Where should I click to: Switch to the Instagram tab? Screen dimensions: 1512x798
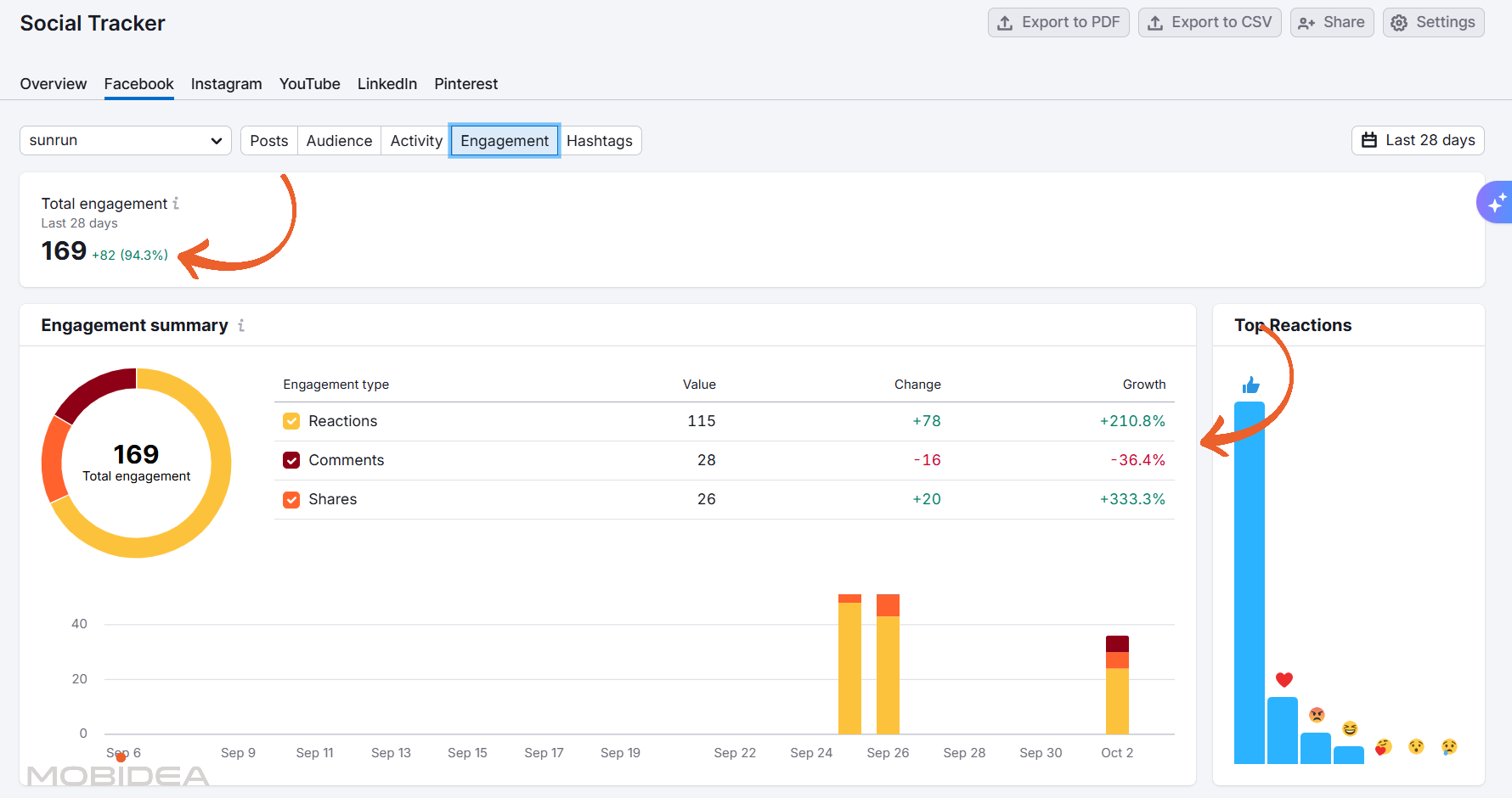(x=226, y=83)
